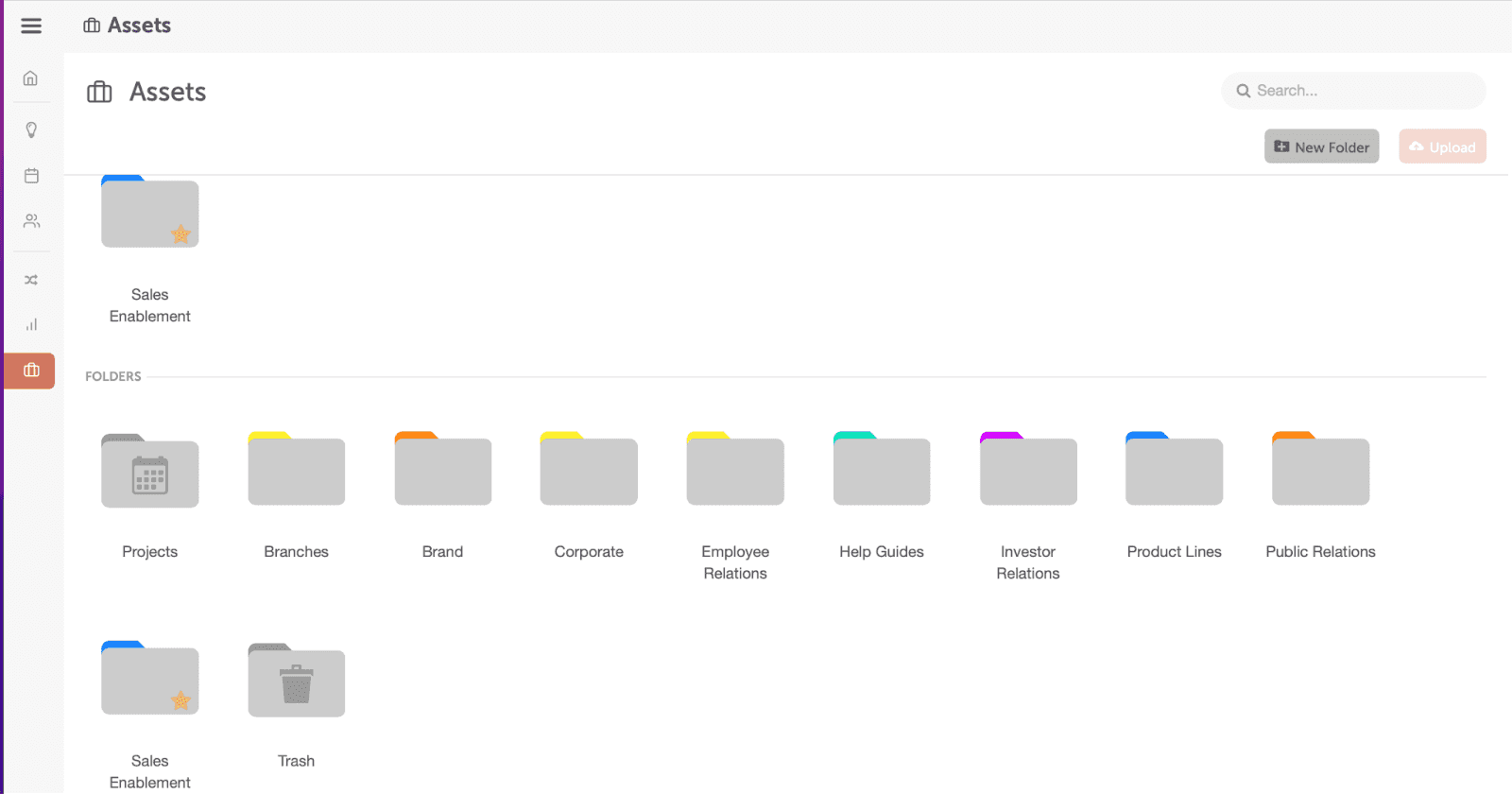Click the star badge on the top Sales Enablement folder
This screenshot has width=1512, height=794.
(180, 233)
